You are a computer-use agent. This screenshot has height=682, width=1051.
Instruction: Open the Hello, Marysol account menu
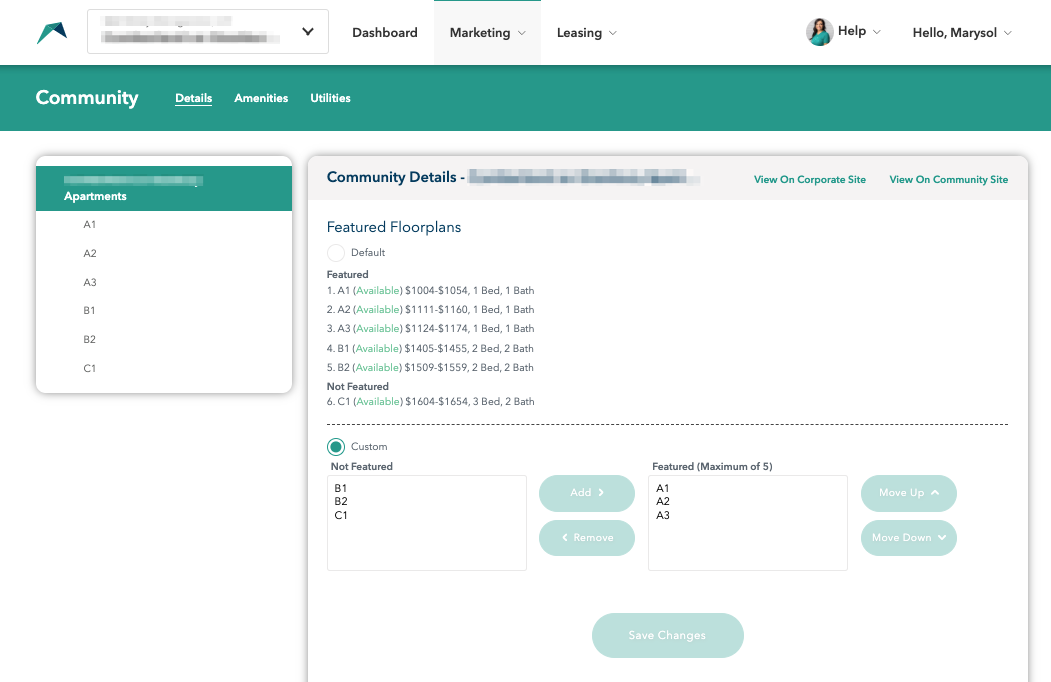tap(962, 32)
